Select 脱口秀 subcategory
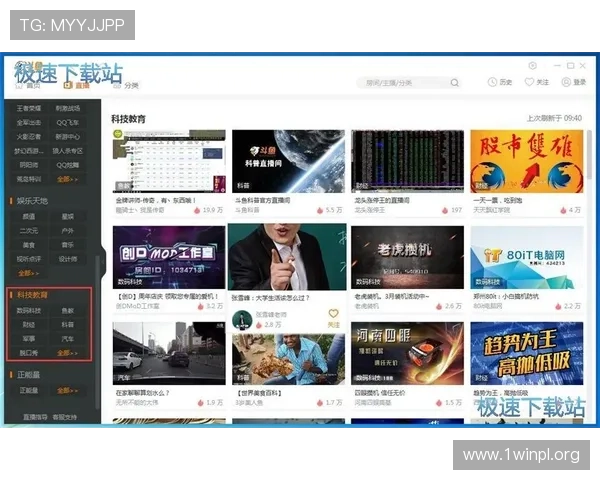Screen dimensions: 600x480 [29, 353]
